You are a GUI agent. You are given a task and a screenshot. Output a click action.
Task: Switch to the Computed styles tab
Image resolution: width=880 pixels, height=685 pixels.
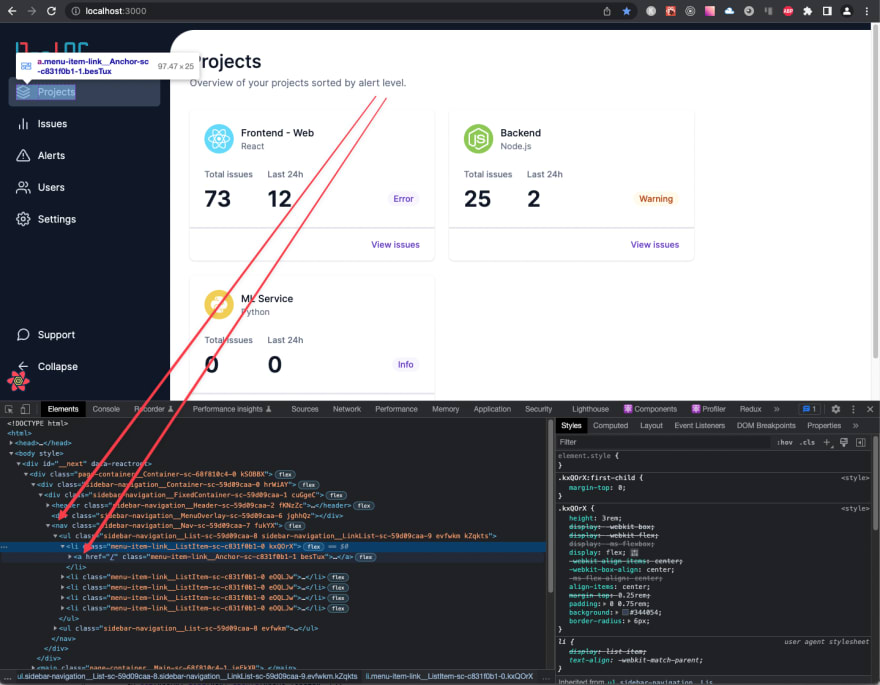(611, 426)
